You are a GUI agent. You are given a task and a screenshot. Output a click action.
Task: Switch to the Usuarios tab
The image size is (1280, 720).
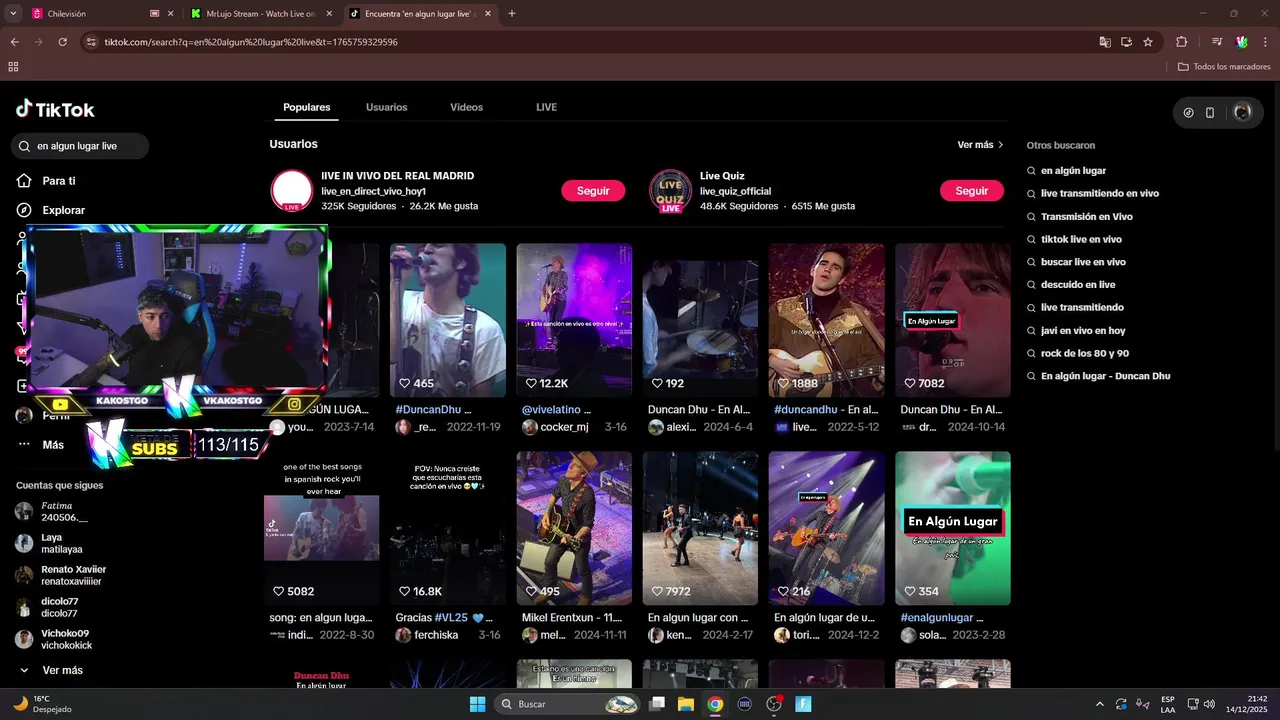click(387, 107)
